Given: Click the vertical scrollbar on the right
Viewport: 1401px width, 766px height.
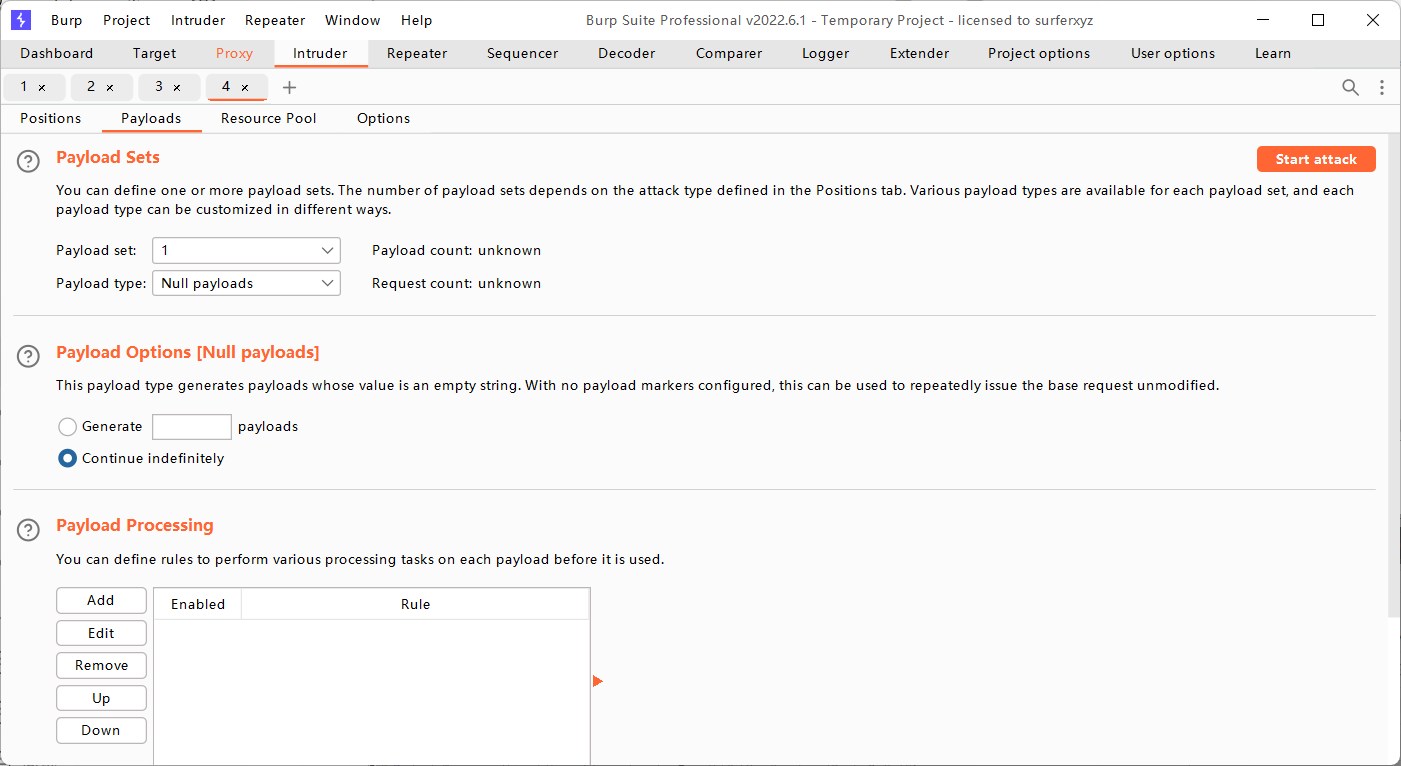Looking at the screenshot, I should (x=1394, y=375).
